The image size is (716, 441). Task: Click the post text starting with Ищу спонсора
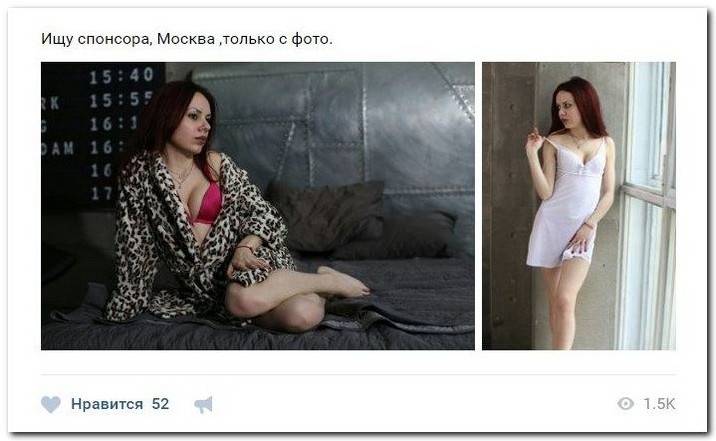coord(187,39)
